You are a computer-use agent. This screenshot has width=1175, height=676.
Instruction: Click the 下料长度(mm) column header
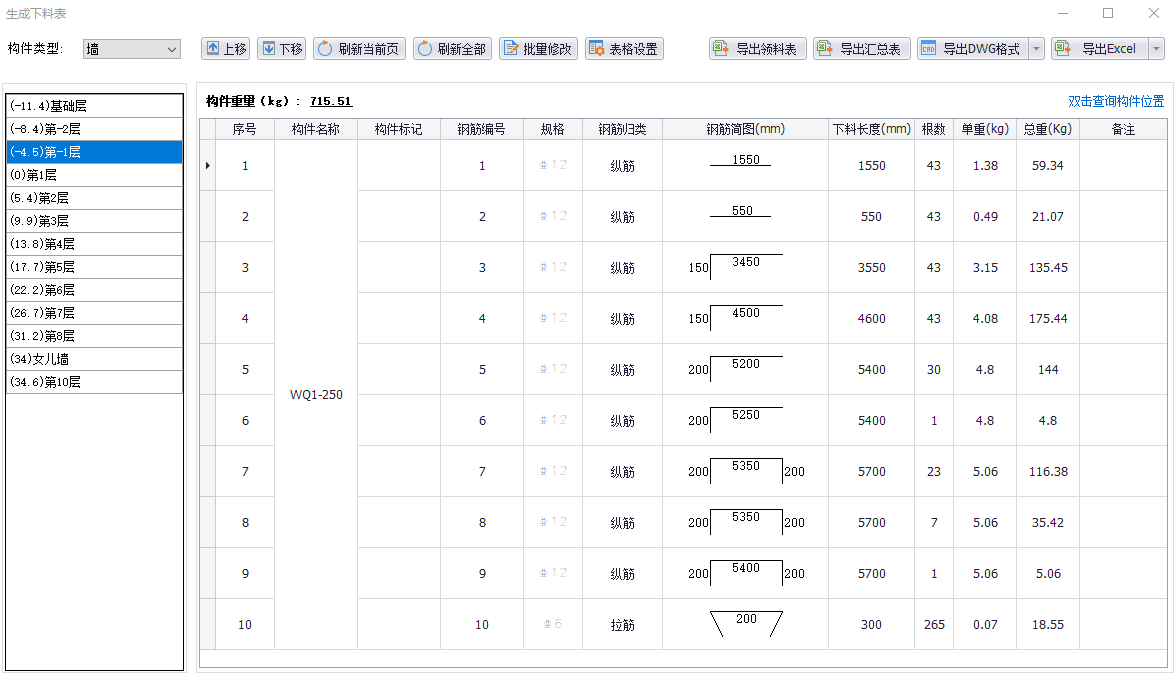click(872, 129)
